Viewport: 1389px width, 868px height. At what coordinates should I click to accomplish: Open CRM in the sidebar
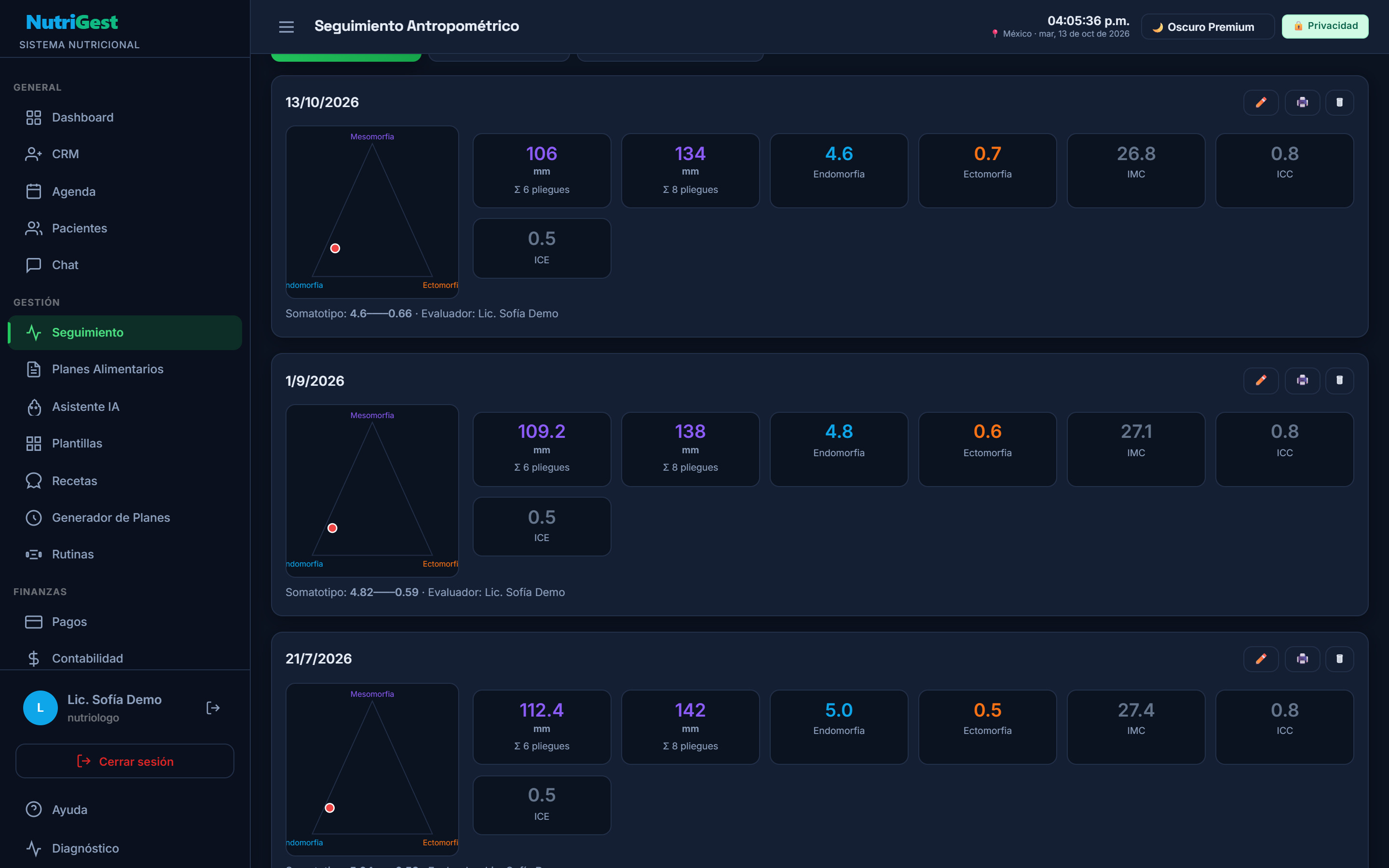(x=125, y=154)
